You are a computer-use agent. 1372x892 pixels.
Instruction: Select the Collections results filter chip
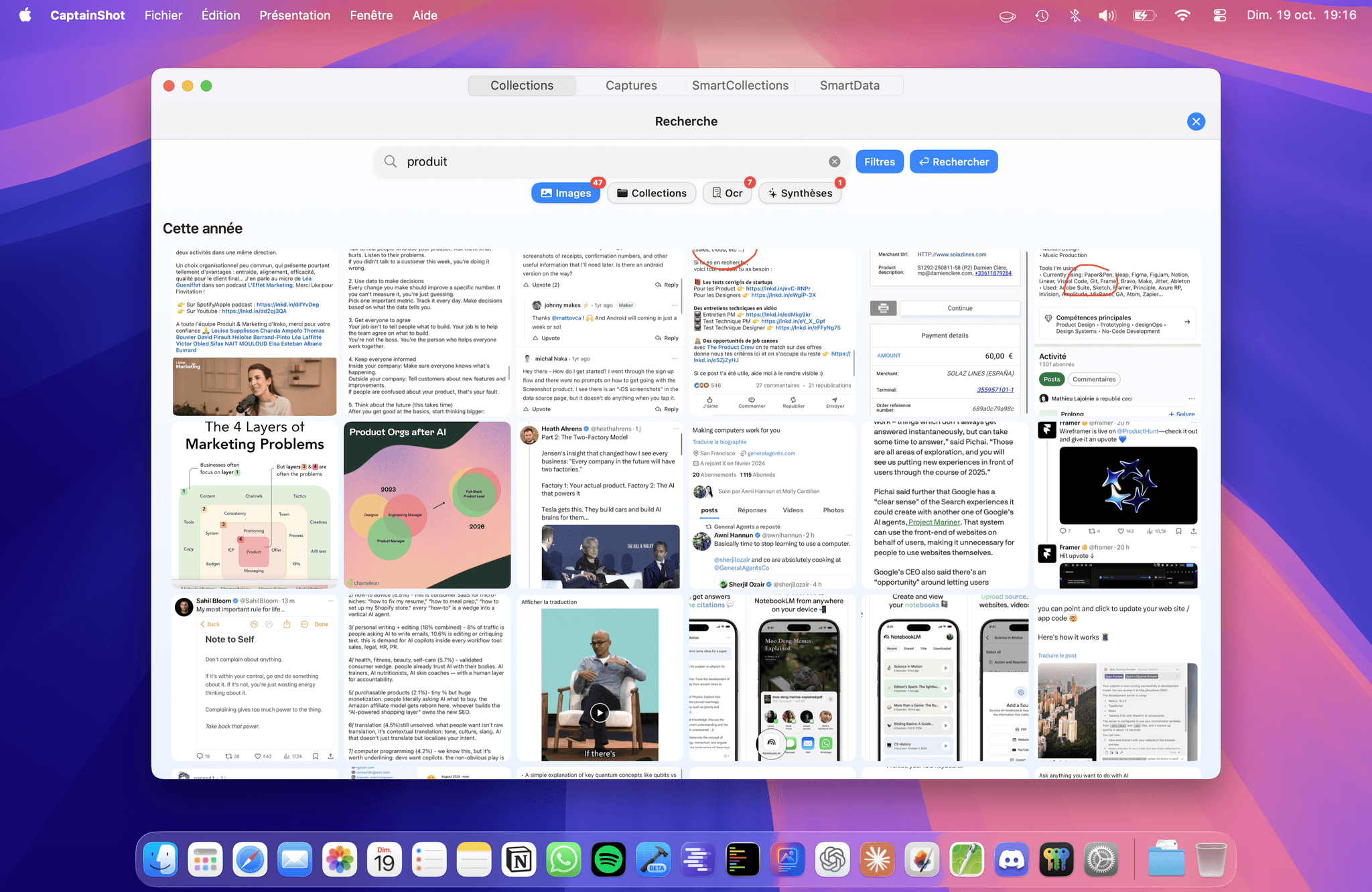tap(651, 193)
